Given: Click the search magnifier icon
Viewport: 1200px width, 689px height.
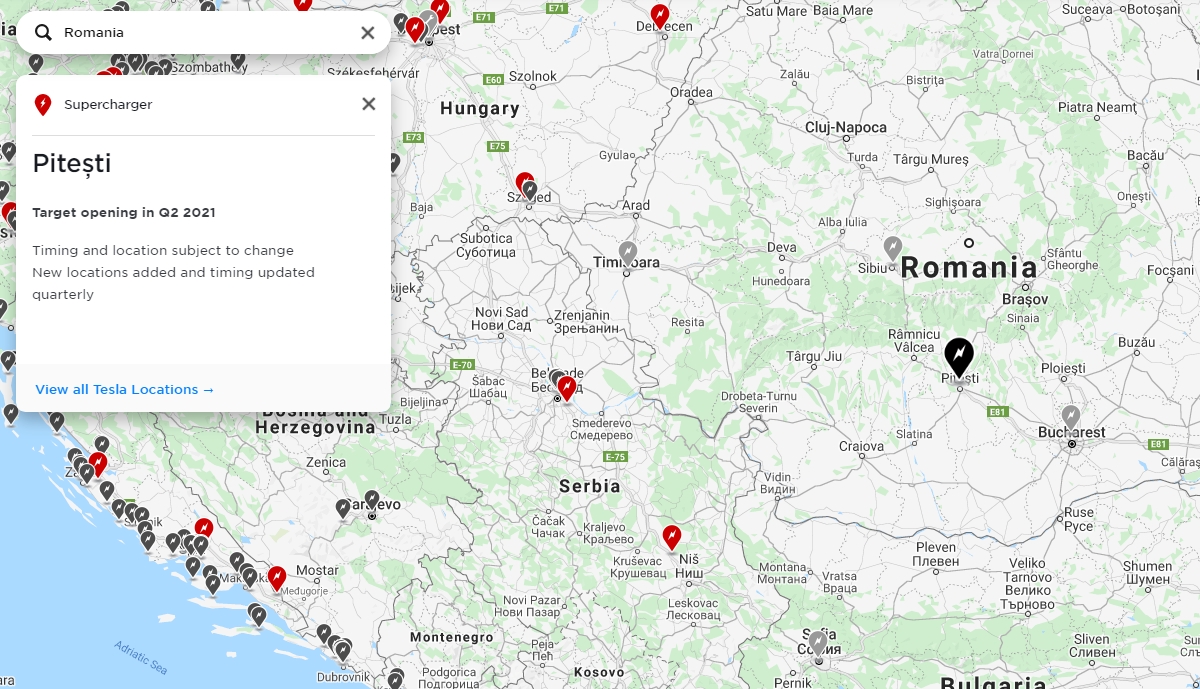Looking at the screenshot, I should pos(43,33).
